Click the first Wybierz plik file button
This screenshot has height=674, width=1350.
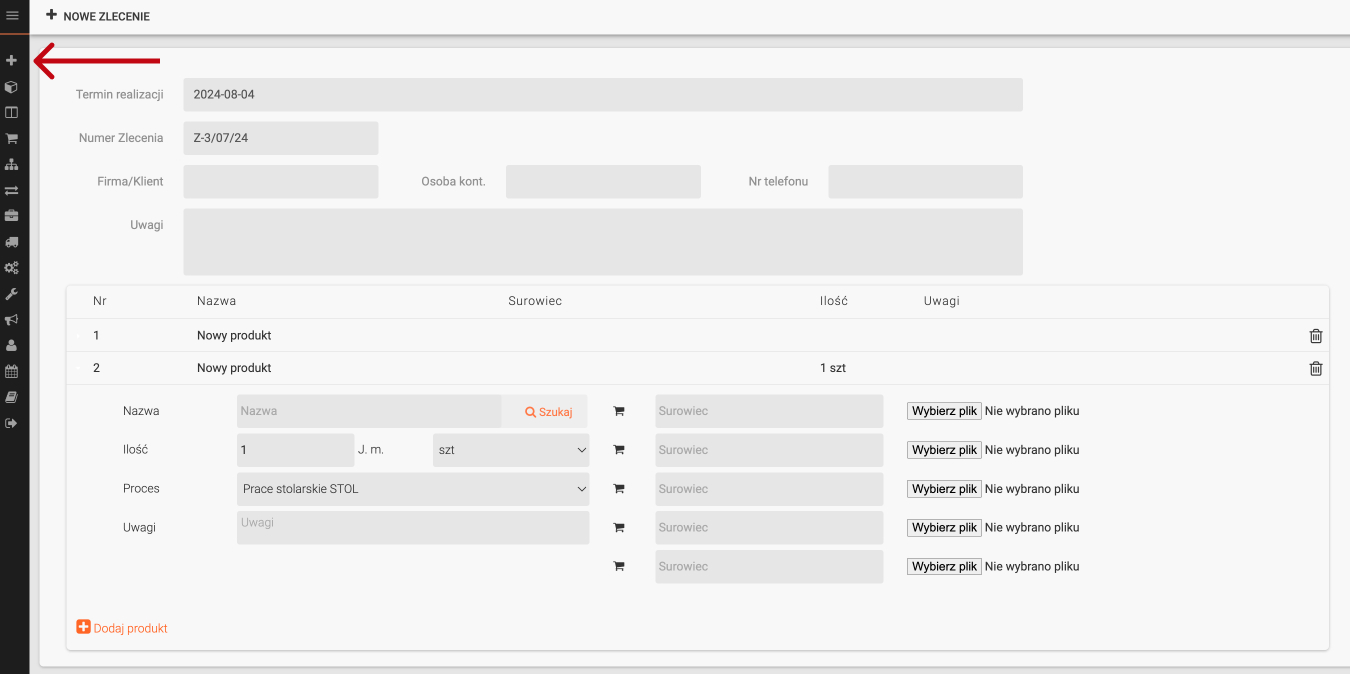[x=944, y=411]
